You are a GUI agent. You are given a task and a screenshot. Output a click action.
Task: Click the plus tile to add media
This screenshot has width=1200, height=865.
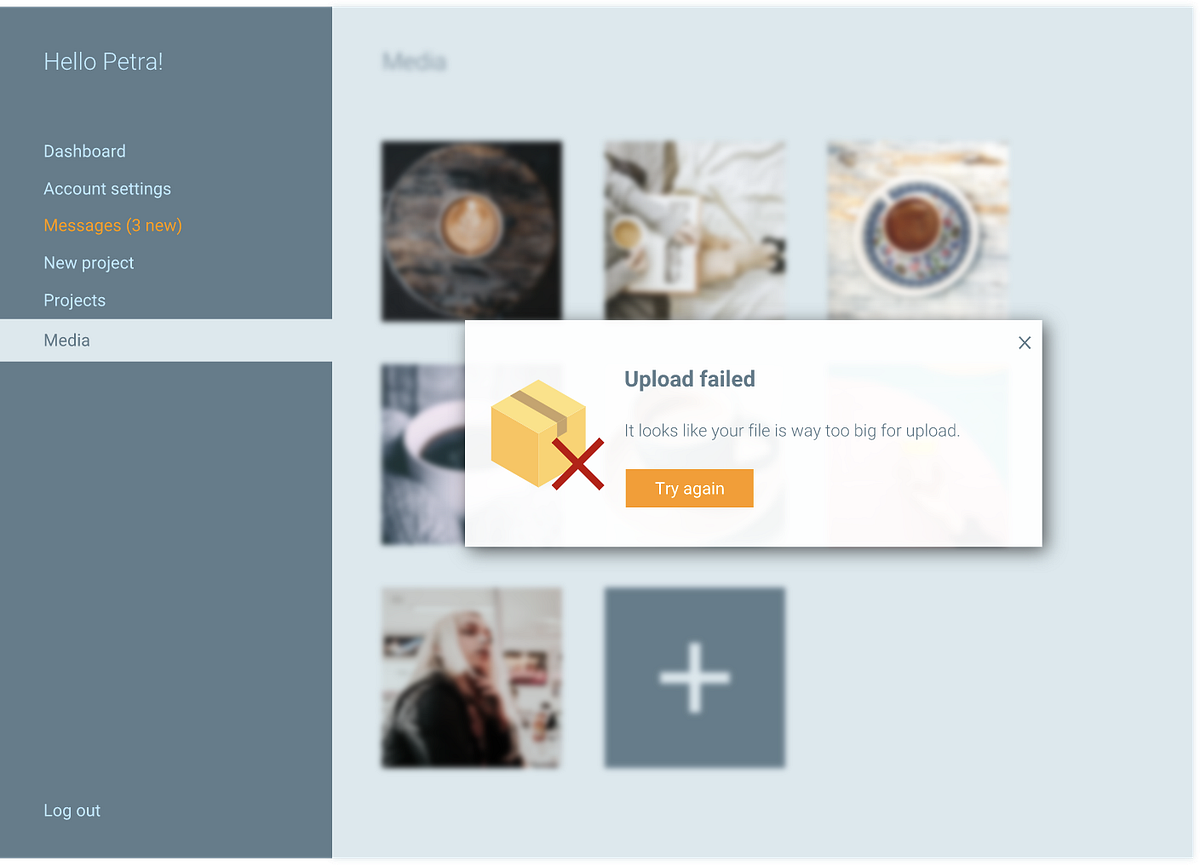click(x=694, y=678)
